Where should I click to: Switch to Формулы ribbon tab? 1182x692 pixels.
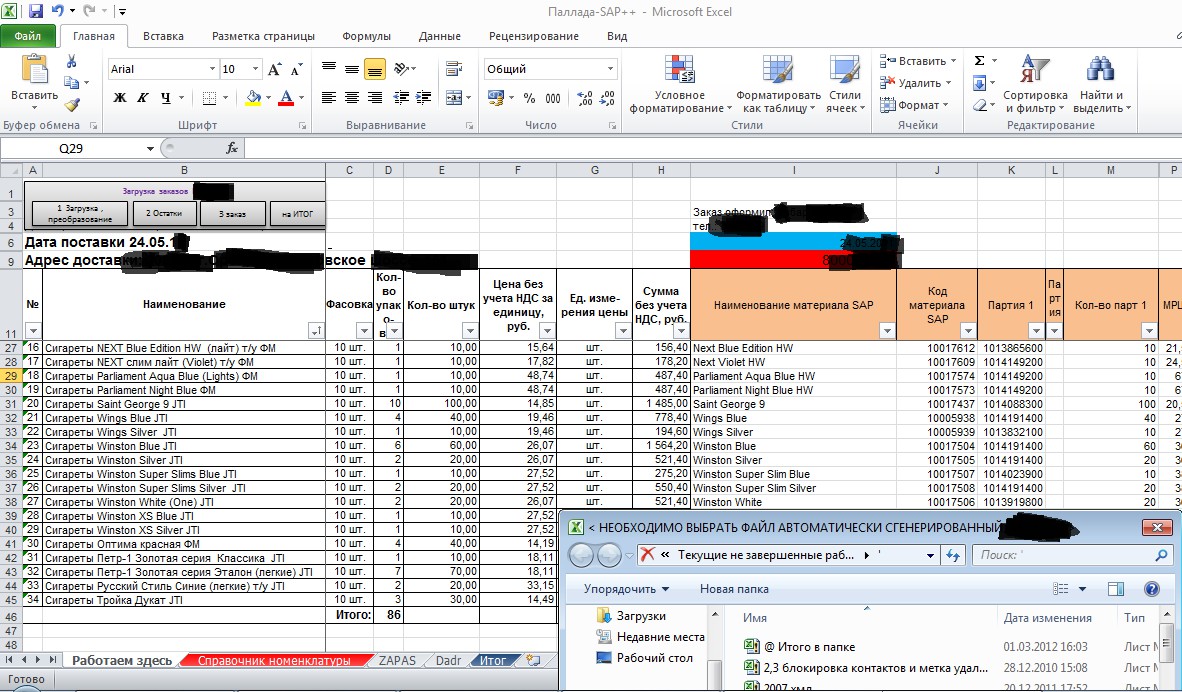coord(366,36)
